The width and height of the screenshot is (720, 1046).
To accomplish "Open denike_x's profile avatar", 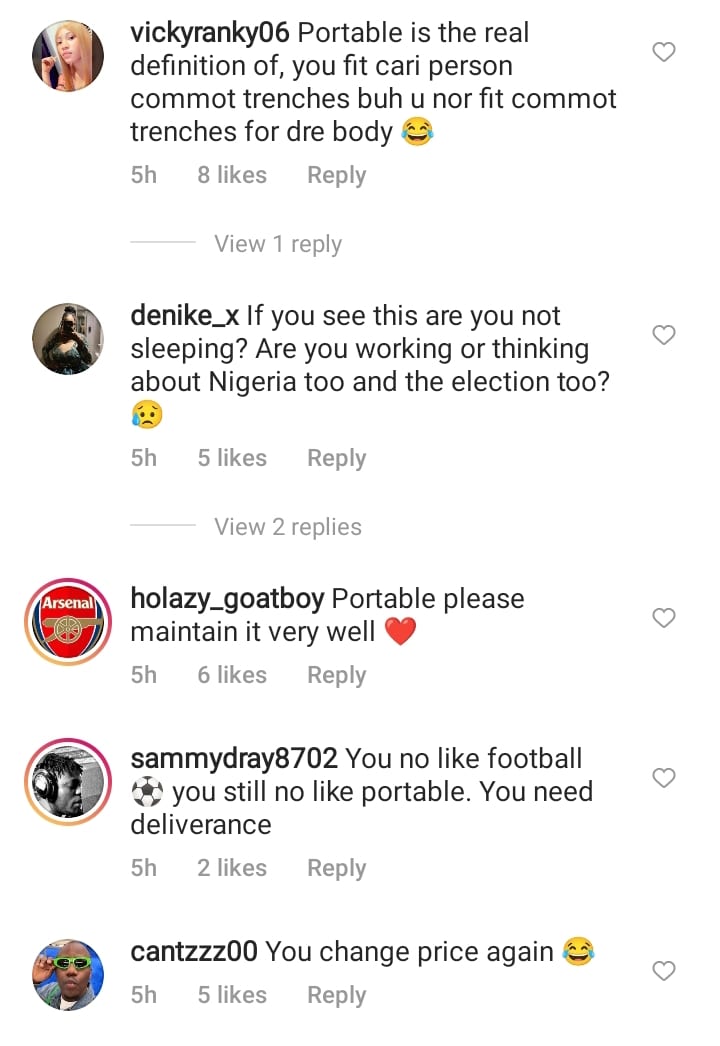I will tap(68, 338).
